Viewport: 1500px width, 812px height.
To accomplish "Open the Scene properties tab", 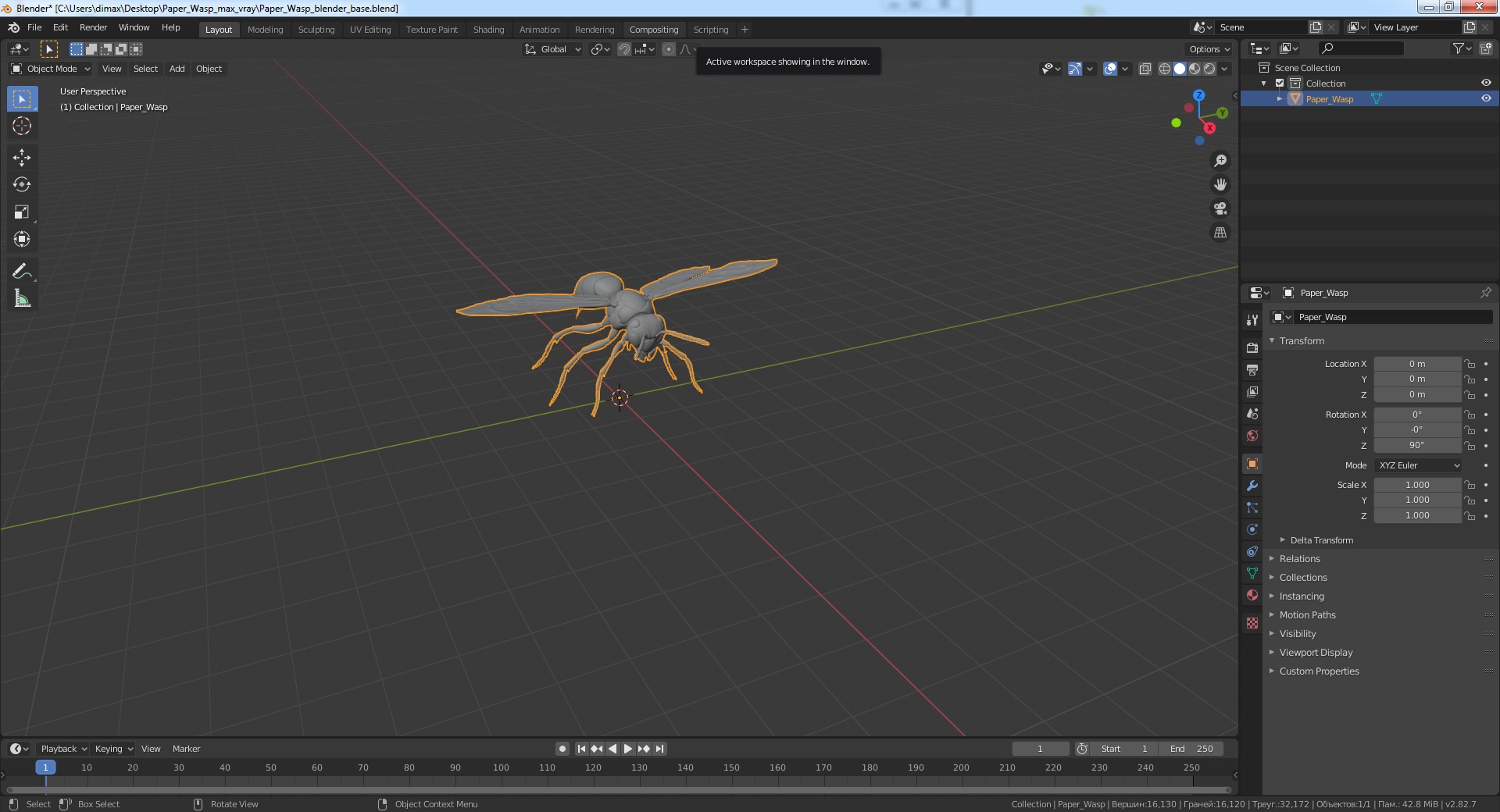I will [1252, 414].
